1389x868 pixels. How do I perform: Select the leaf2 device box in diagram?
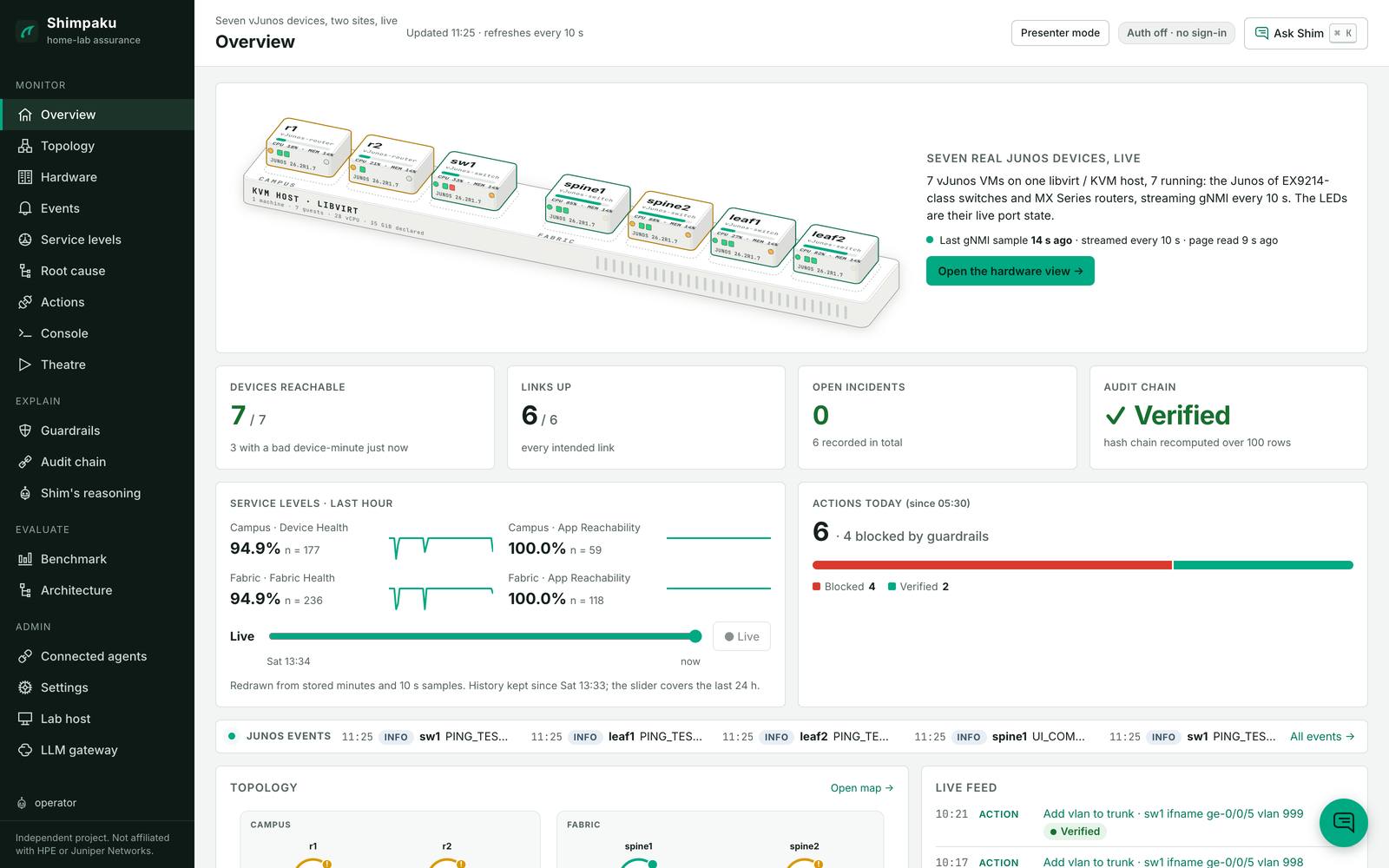click(836, 253)
